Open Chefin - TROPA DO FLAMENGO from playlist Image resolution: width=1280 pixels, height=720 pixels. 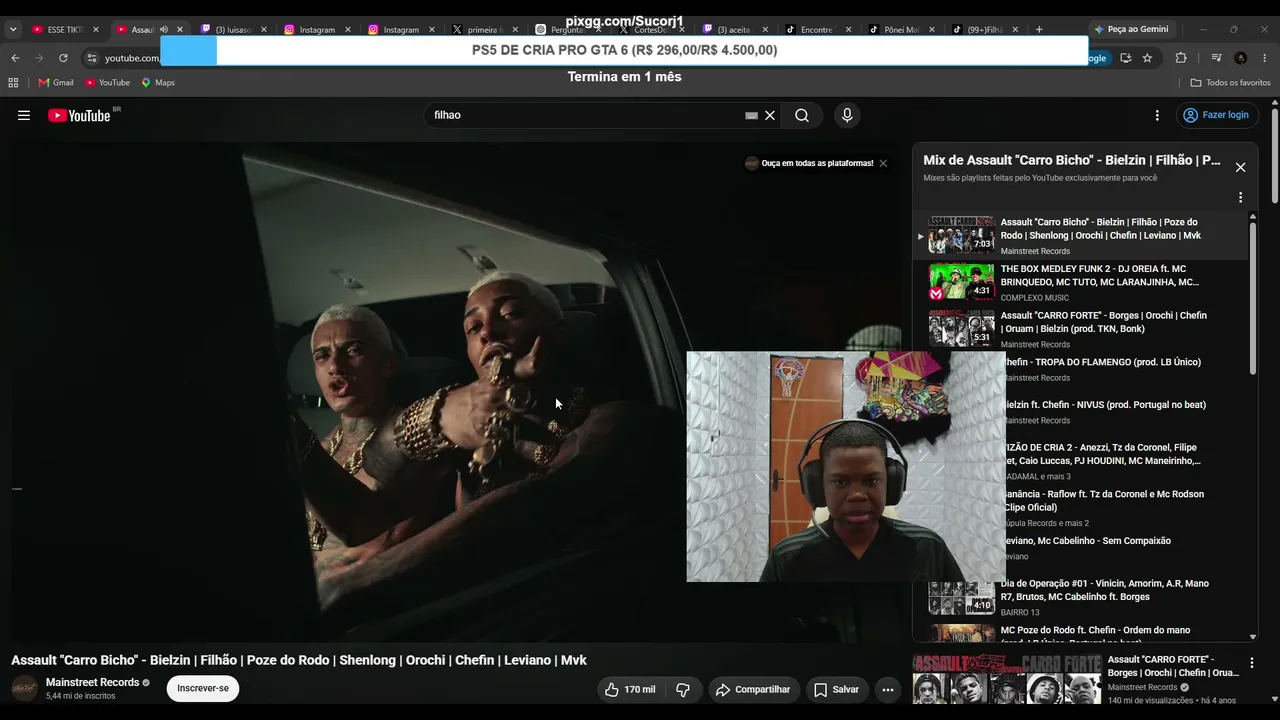pos(1101,362)
